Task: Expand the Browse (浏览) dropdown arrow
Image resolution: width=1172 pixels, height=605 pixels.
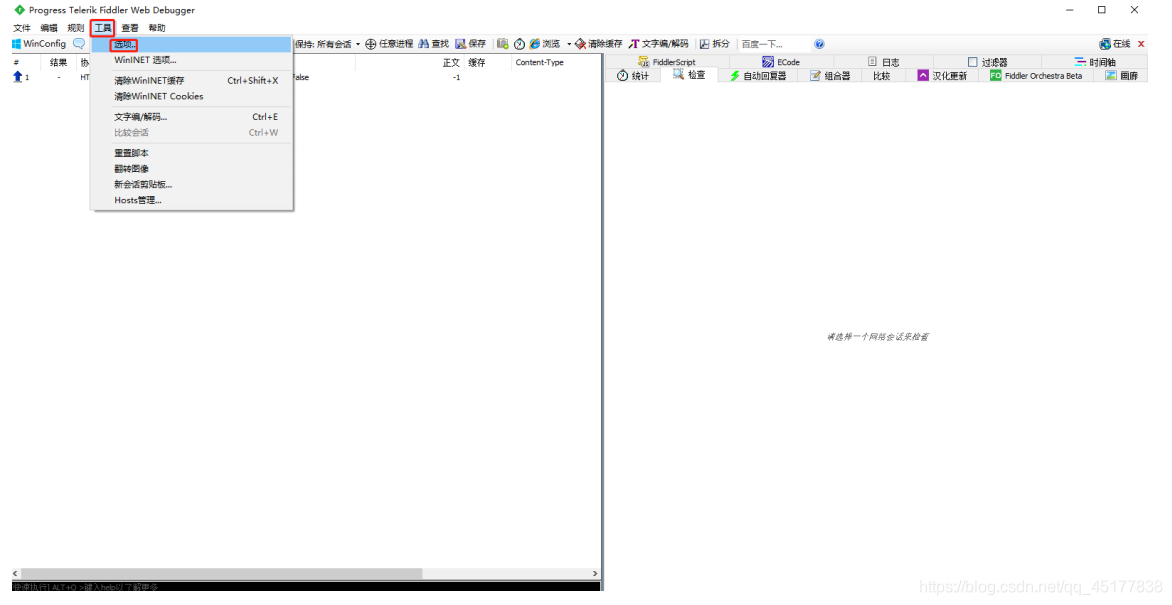Action: pos(569,44)
